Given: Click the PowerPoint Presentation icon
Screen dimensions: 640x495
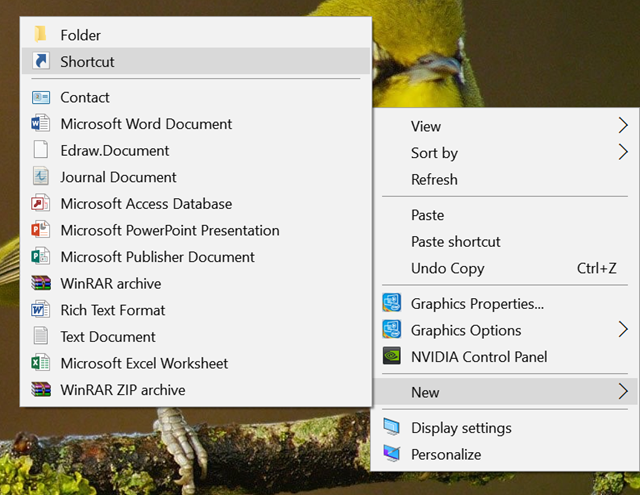Looking at the screenshot, I should 41,230.
